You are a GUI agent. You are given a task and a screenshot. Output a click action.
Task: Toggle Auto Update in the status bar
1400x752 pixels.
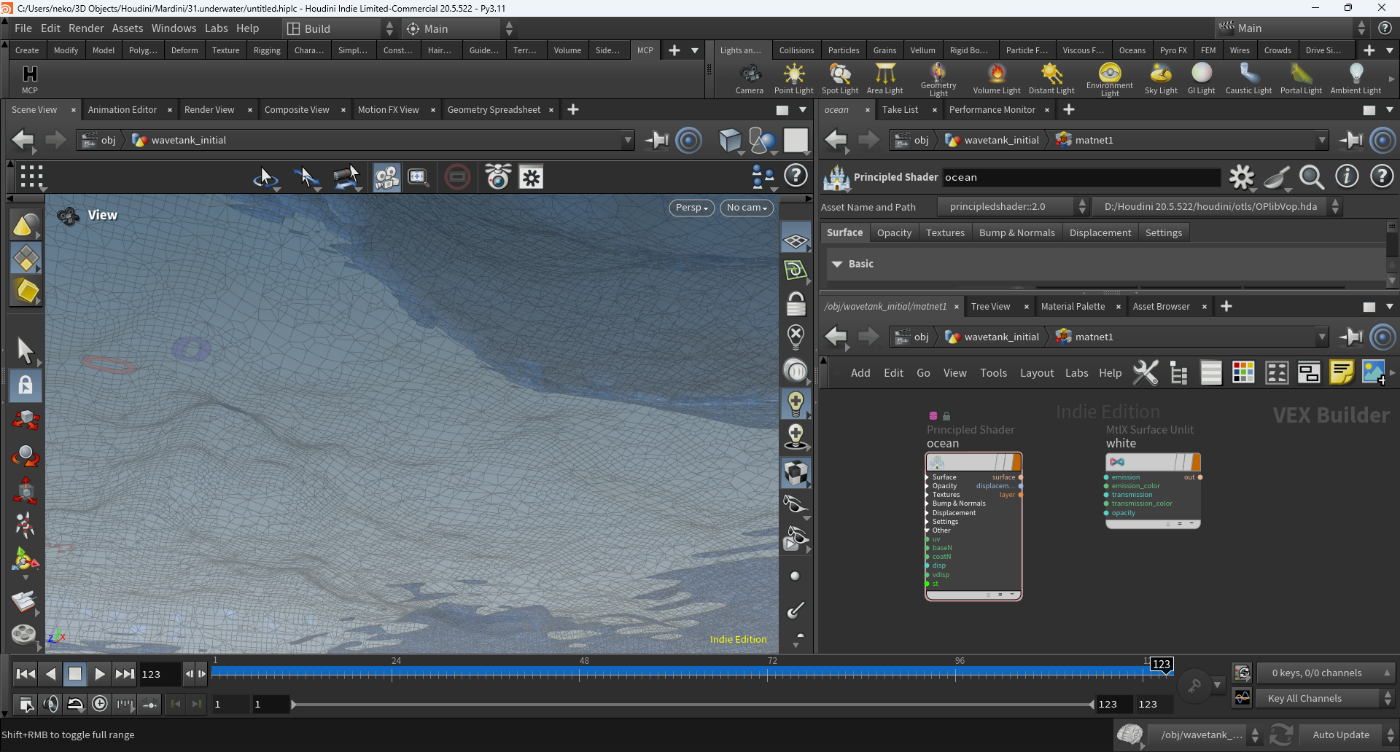click(1340, 735)
